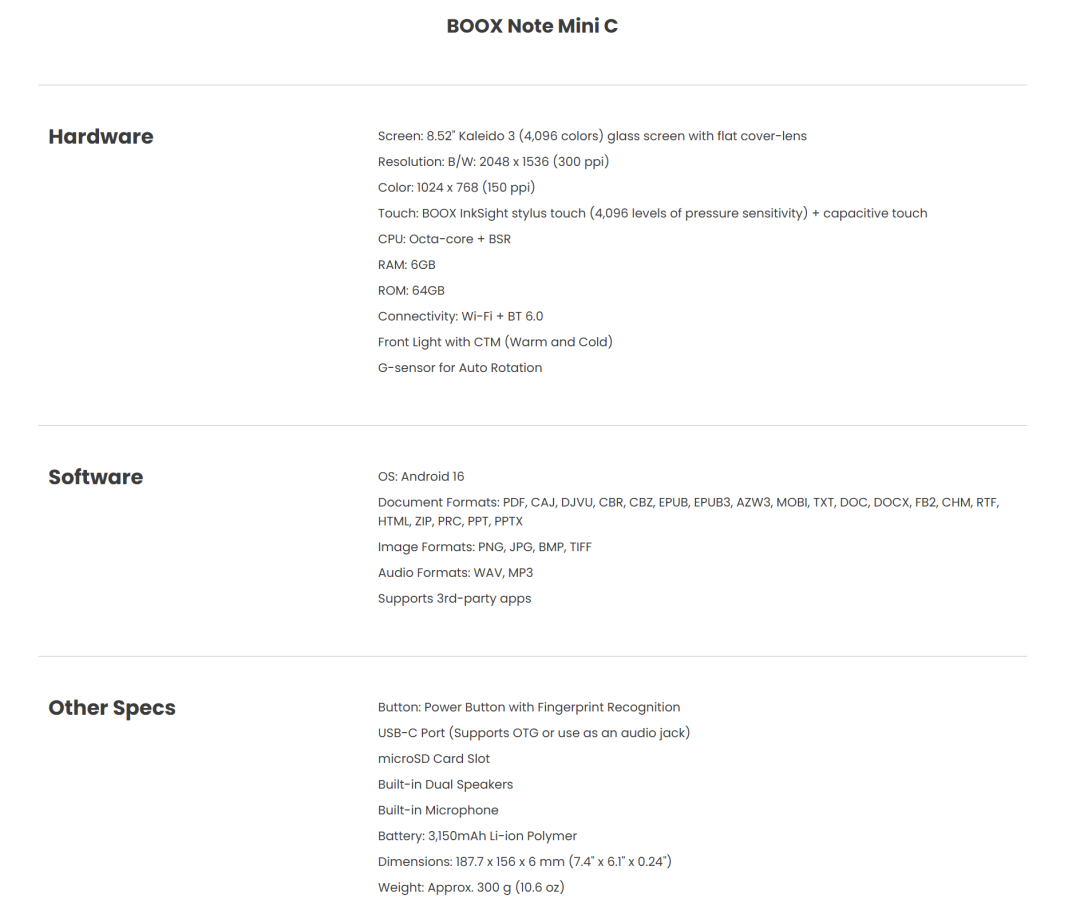Click the Image Formats PNG, JPG line
Image resolution: width=1080 pixels, height=906 pixels.
484,547
